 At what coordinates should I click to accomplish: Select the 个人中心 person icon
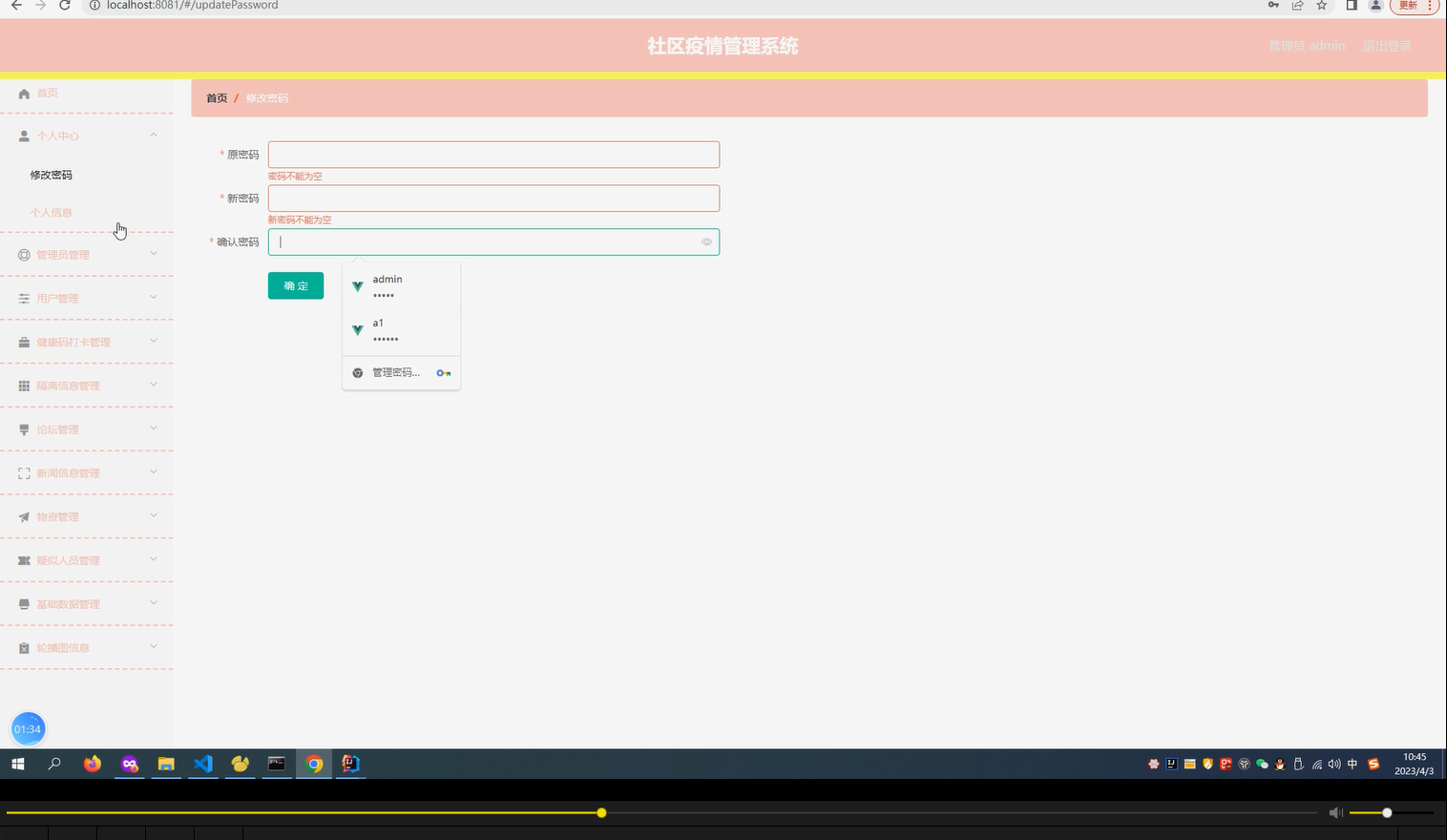tap(23, 135)
